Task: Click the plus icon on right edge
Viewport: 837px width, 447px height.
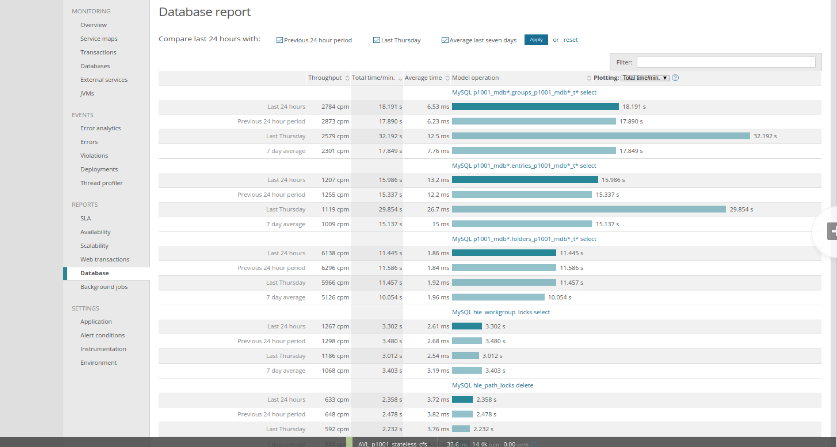Action: tap(831, 230)
